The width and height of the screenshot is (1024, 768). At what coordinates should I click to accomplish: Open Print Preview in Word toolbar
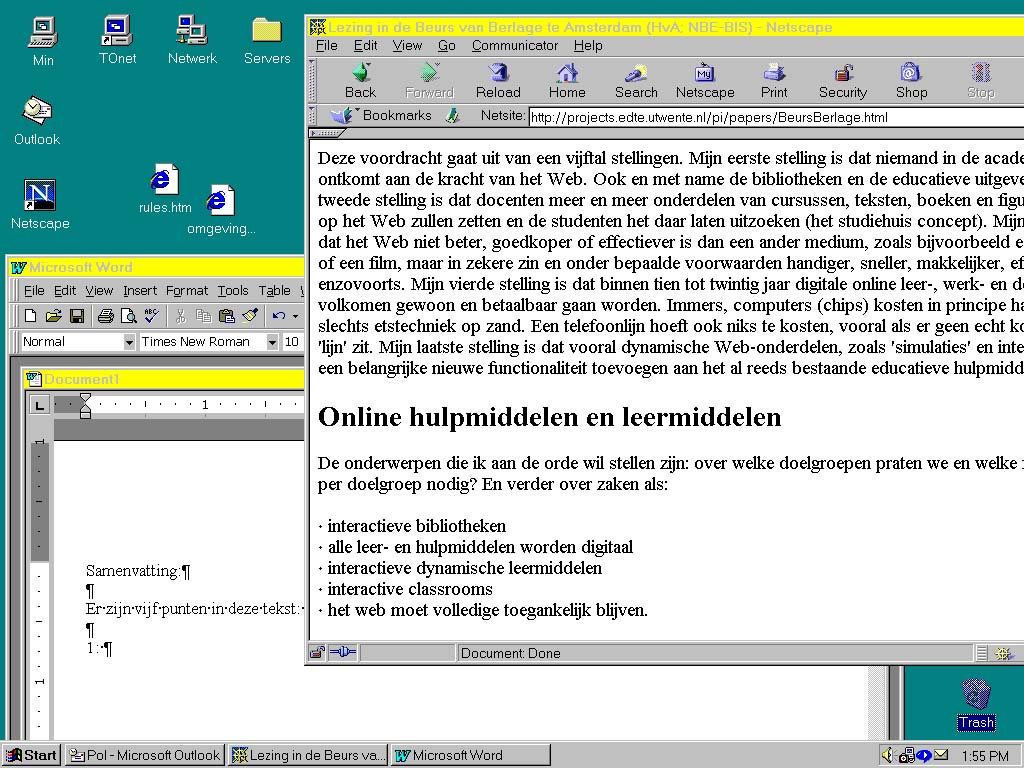click(129, 316)
